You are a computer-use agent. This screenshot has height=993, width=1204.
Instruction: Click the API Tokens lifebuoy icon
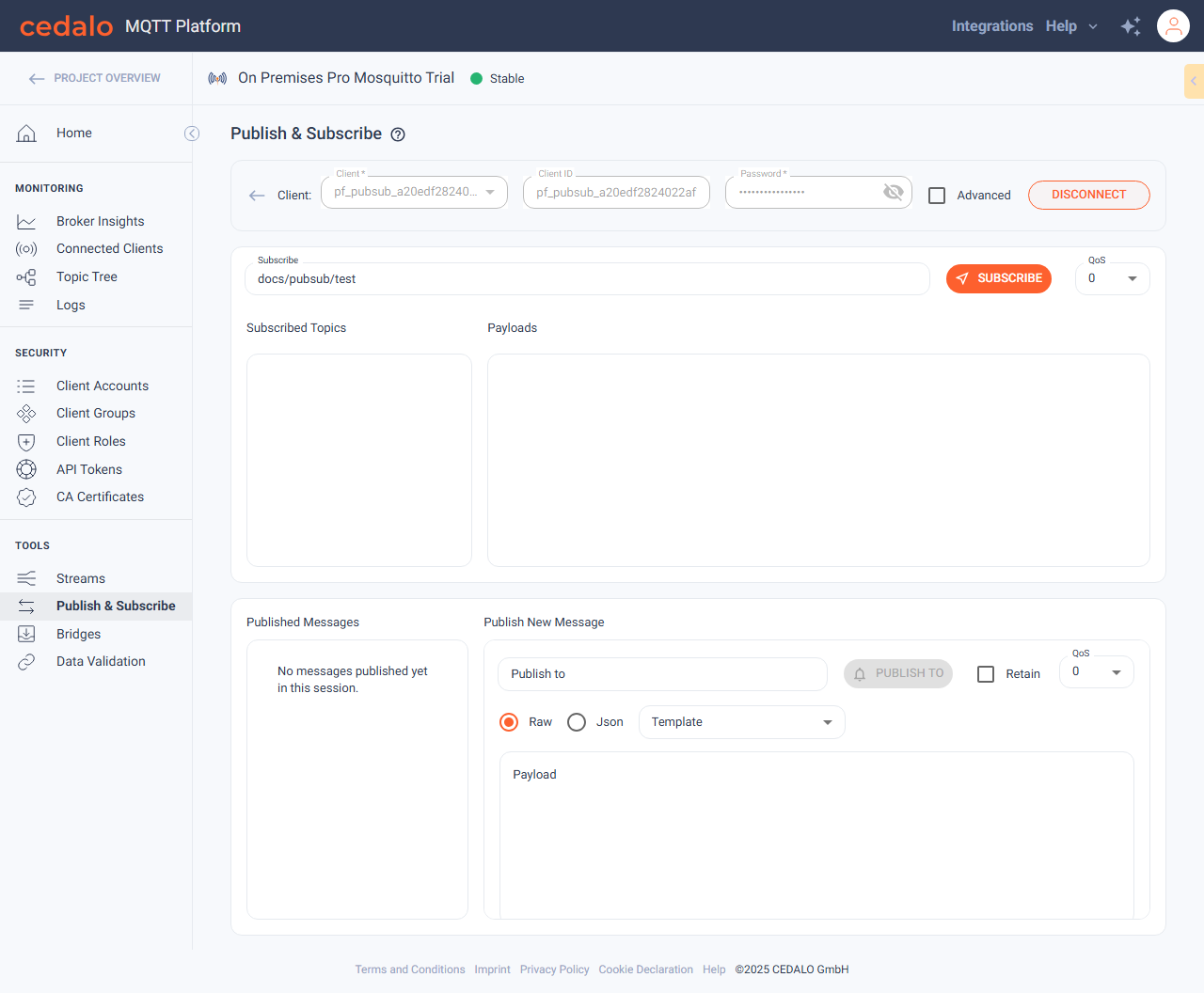point(26,469)
